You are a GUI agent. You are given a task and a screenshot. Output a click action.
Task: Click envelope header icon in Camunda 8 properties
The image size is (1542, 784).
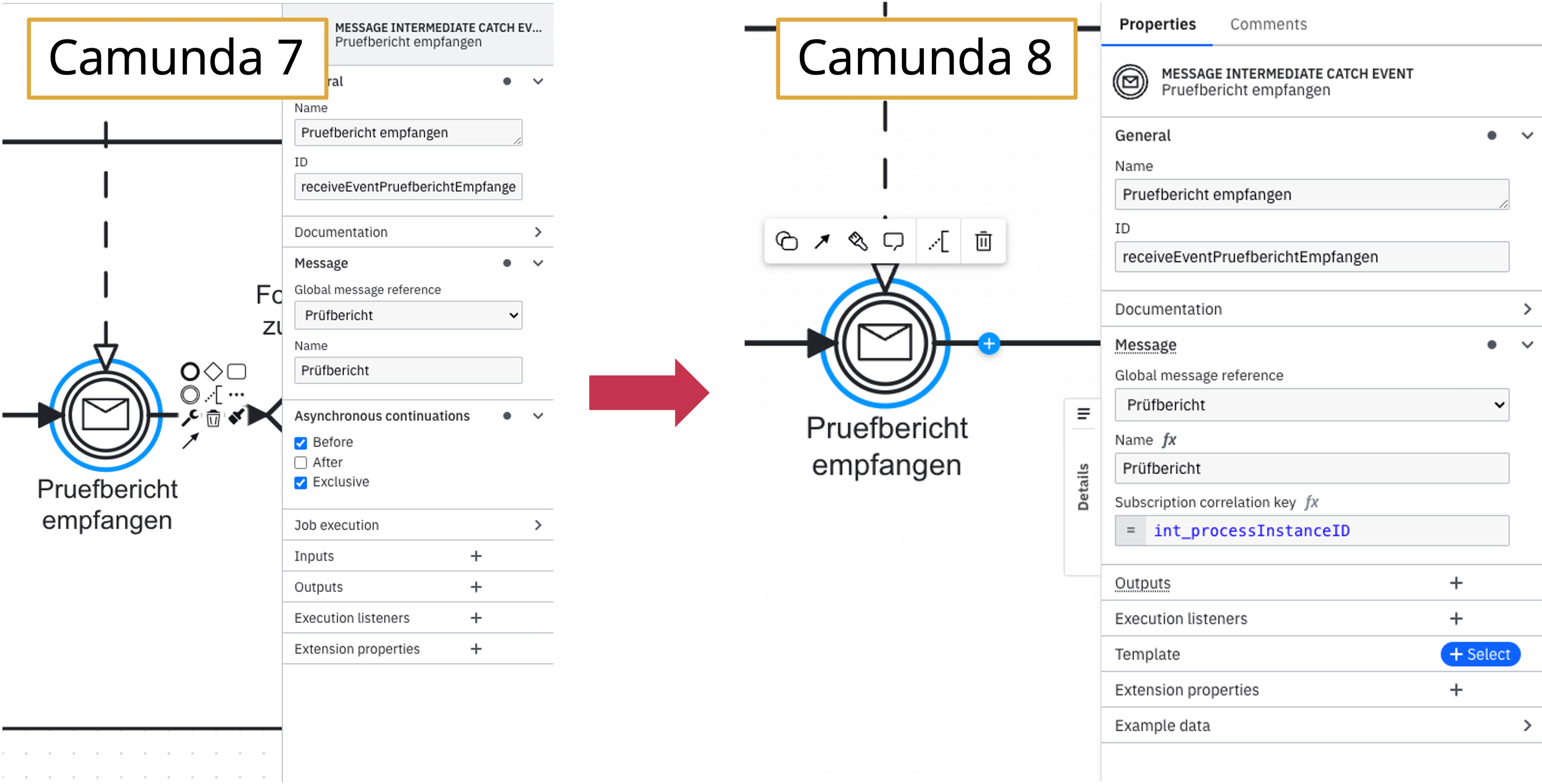[1130, 82]
